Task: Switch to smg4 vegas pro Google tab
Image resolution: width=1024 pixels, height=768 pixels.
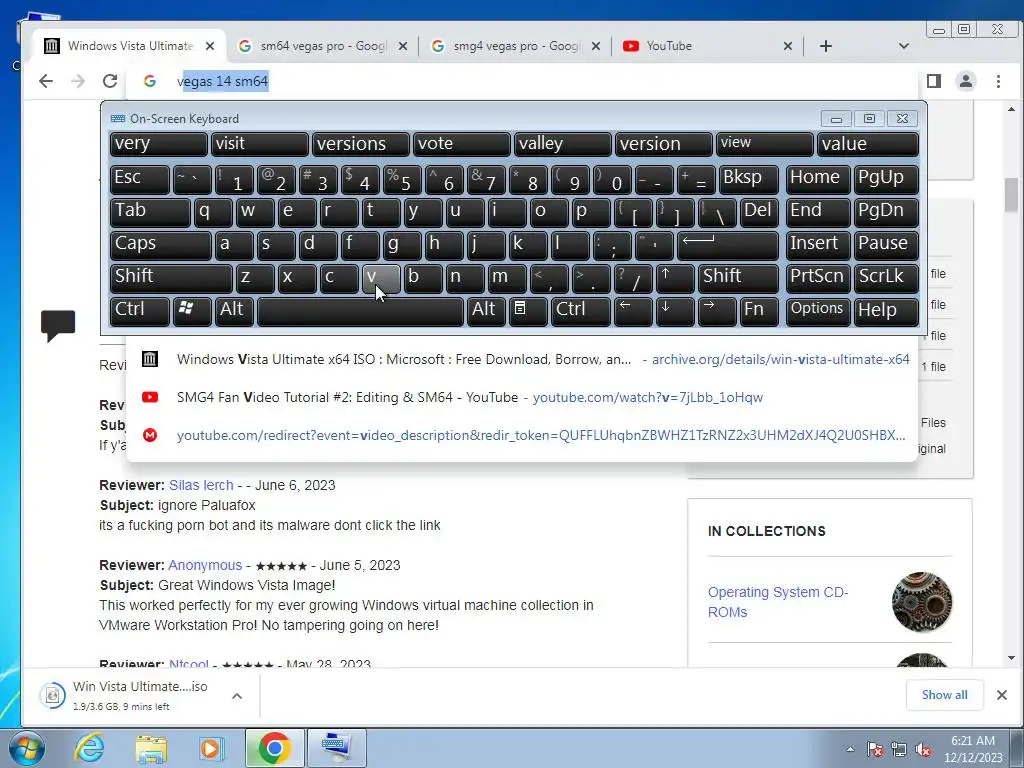Action: point(516,46)
